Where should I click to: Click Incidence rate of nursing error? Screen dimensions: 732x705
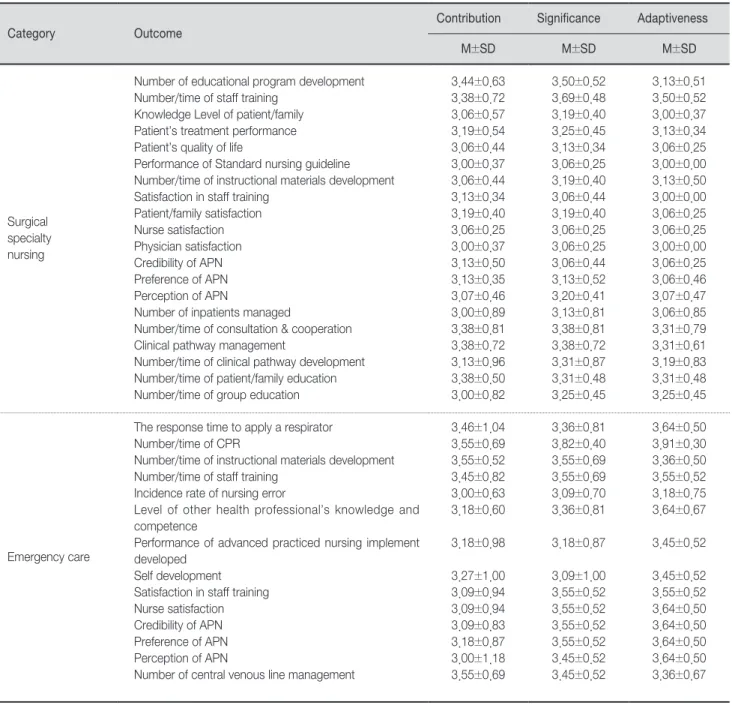210,493
